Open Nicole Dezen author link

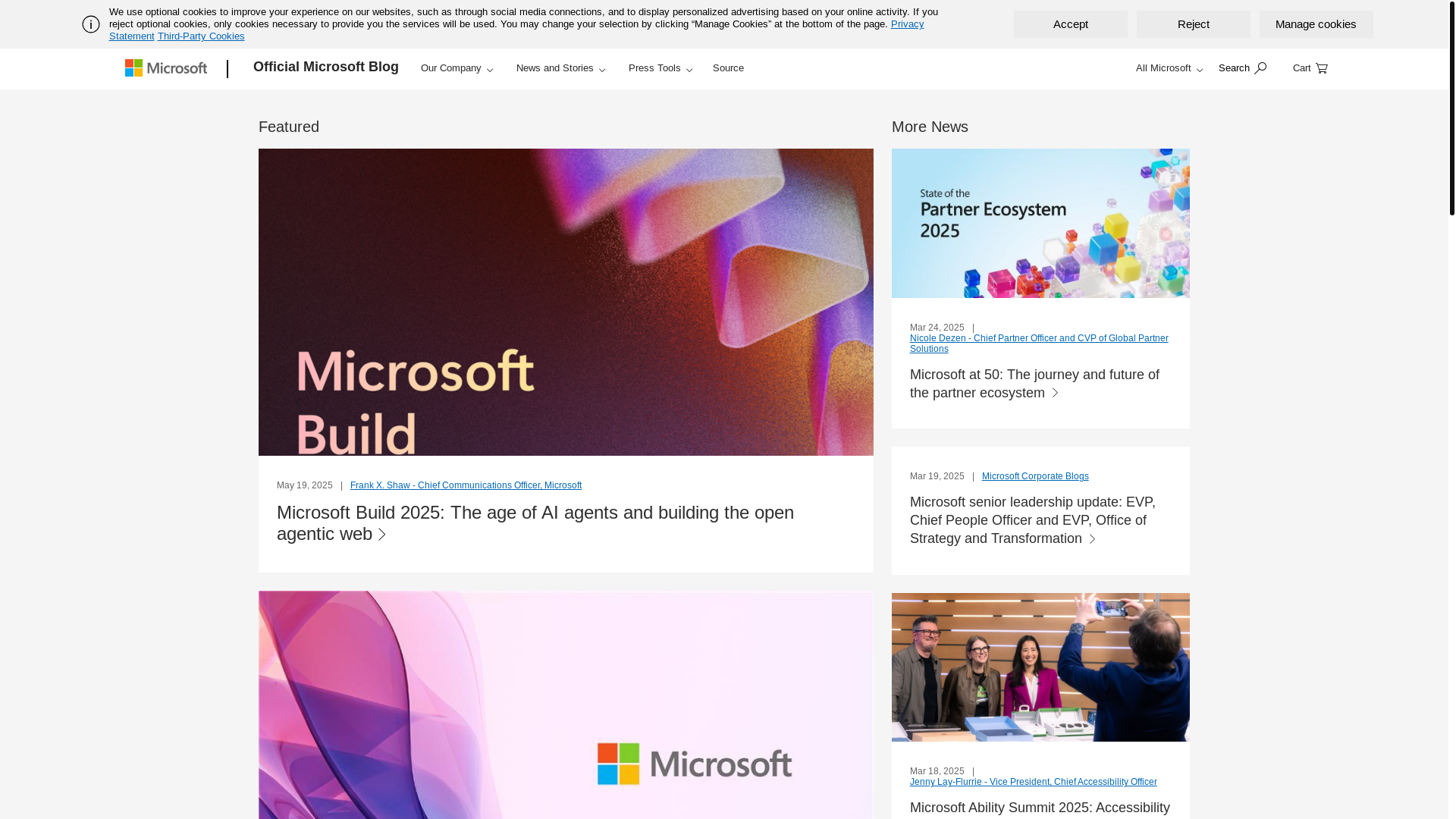click(x=1039, y=344)
